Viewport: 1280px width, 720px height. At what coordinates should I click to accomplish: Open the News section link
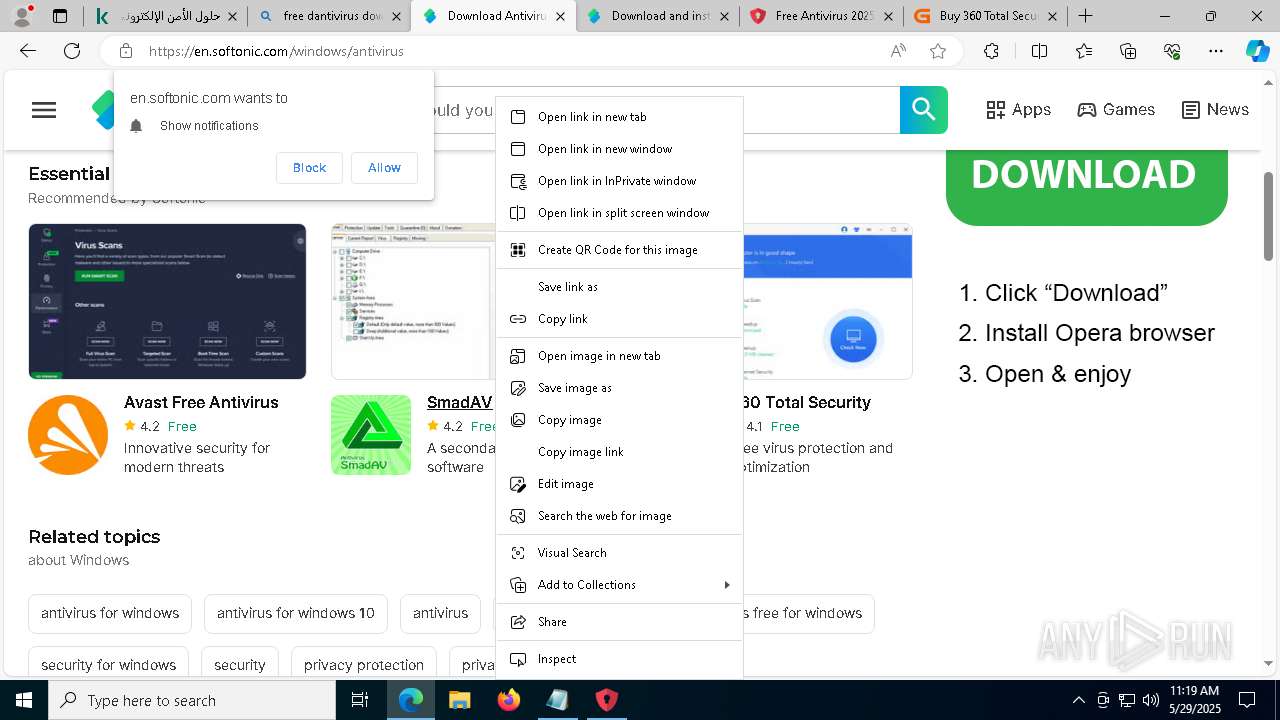[1215, 110]
